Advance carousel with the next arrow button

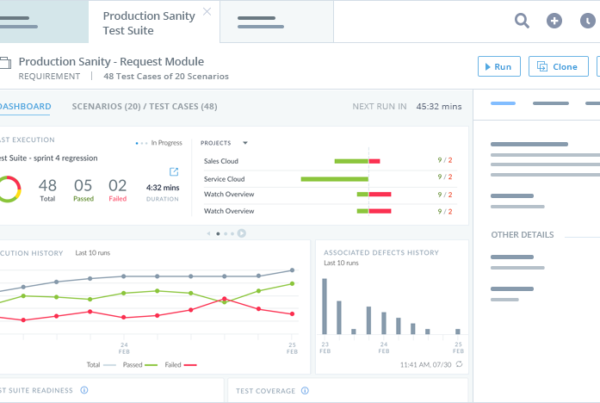(x=242, y=233)
